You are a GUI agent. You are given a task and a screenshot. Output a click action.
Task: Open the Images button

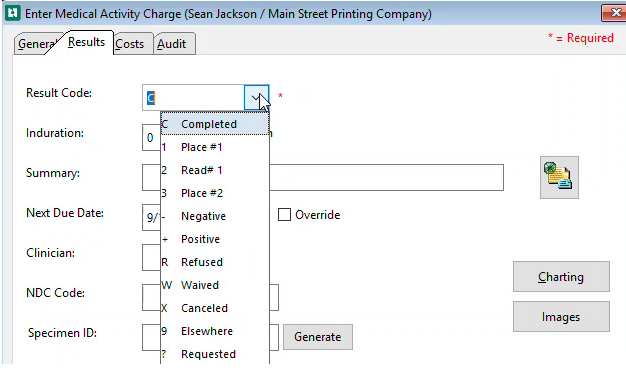561,317
